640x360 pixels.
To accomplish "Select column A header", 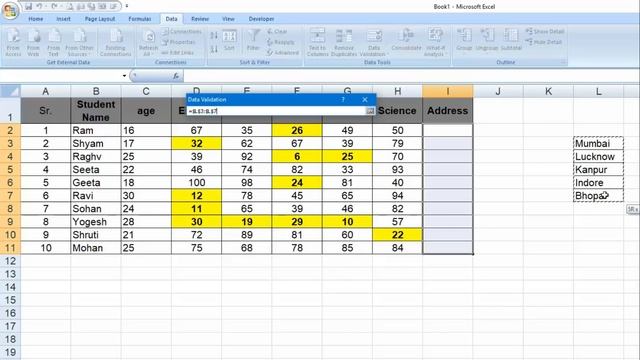I will 45,91.
